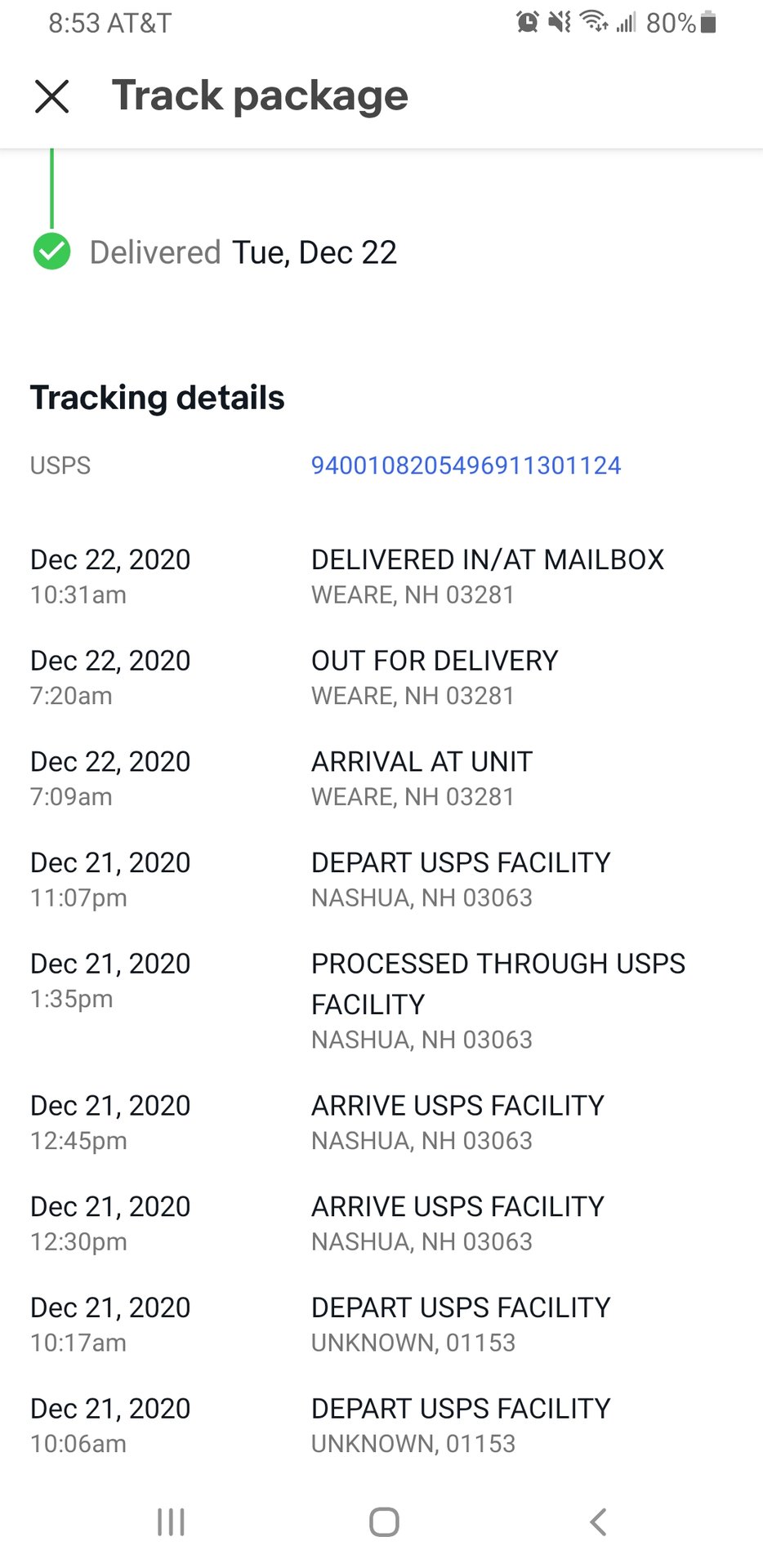The height and width of the screenshot is (1568, 763).
Task: Tap the Delivered Tue, Dec 22 status
Action: 243,252
